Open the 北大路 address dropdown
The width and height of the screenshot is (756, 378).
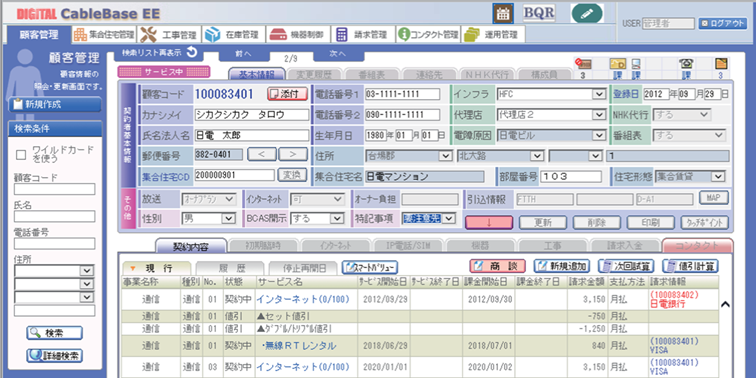tap(538, 156)
